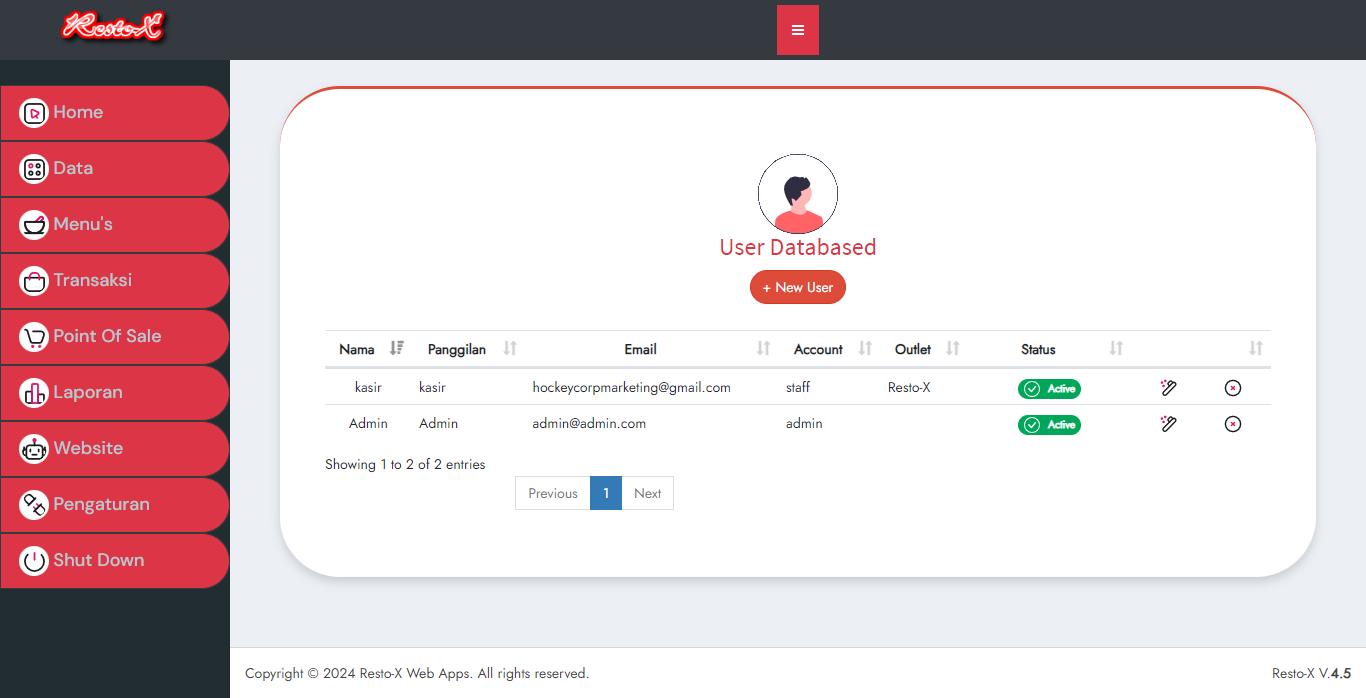Screen dimensions: 1366x698
Task: Click the + New User button
Action: (798, 287)
